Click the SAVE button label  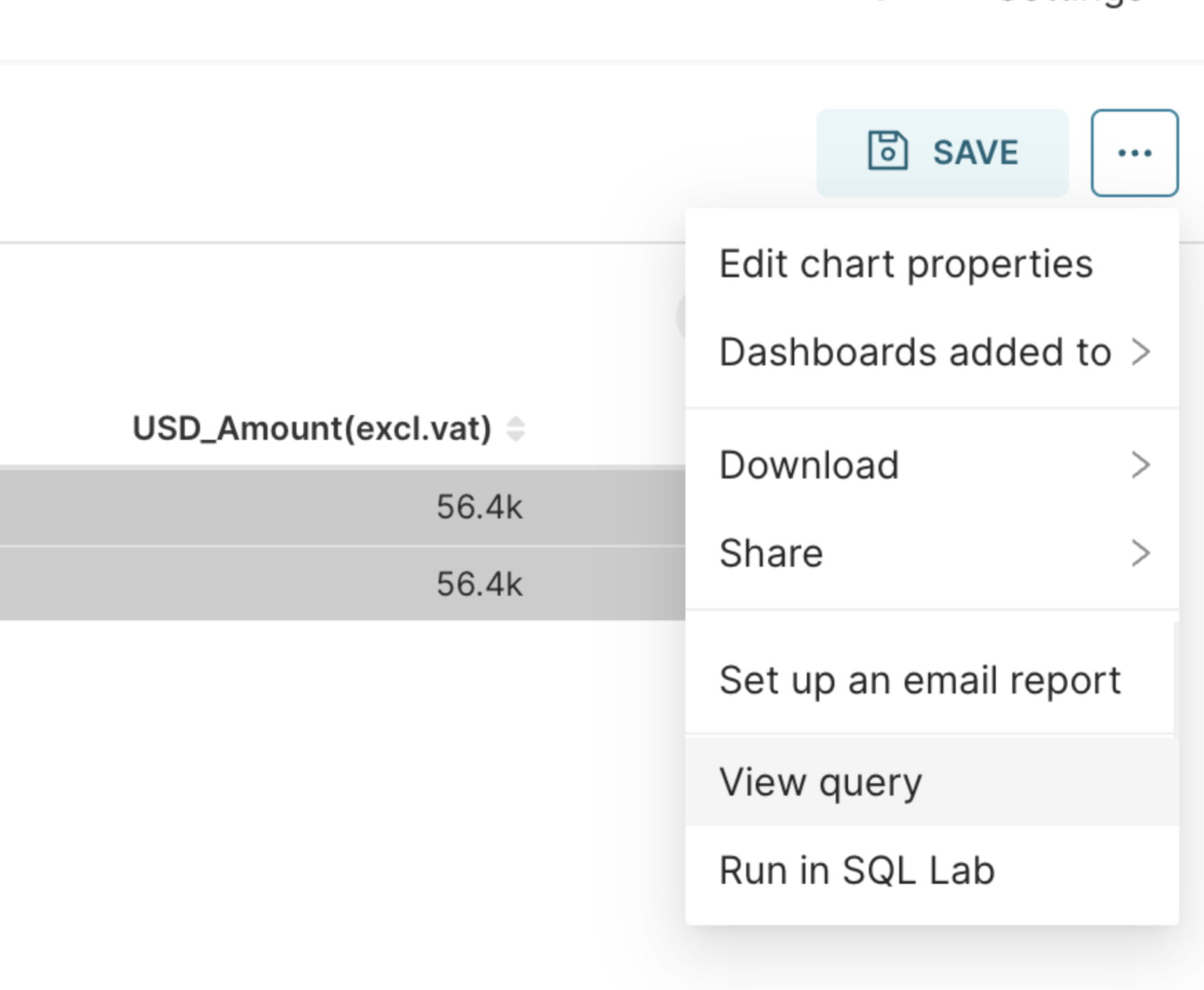[976, 152]
